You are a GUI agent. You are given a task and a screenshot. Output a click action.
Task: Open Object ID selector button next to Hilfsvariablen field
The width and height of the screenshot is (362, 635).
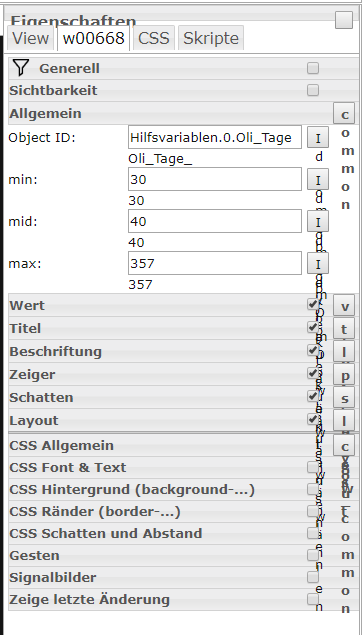pos(318,139)
